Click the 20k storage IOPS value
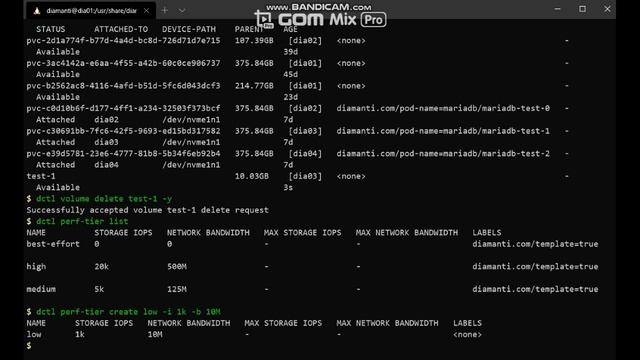The image size is (640, 360). point(102,267)
